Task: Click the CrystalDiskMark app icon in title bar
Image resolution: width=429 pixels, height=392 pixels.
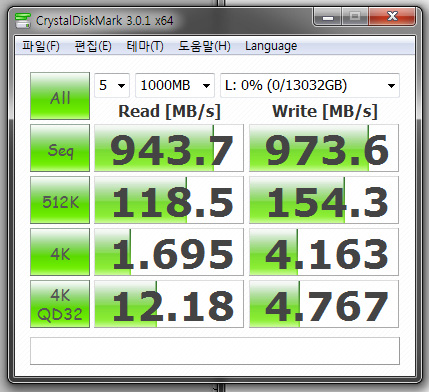Action: (x=23, y=20)
